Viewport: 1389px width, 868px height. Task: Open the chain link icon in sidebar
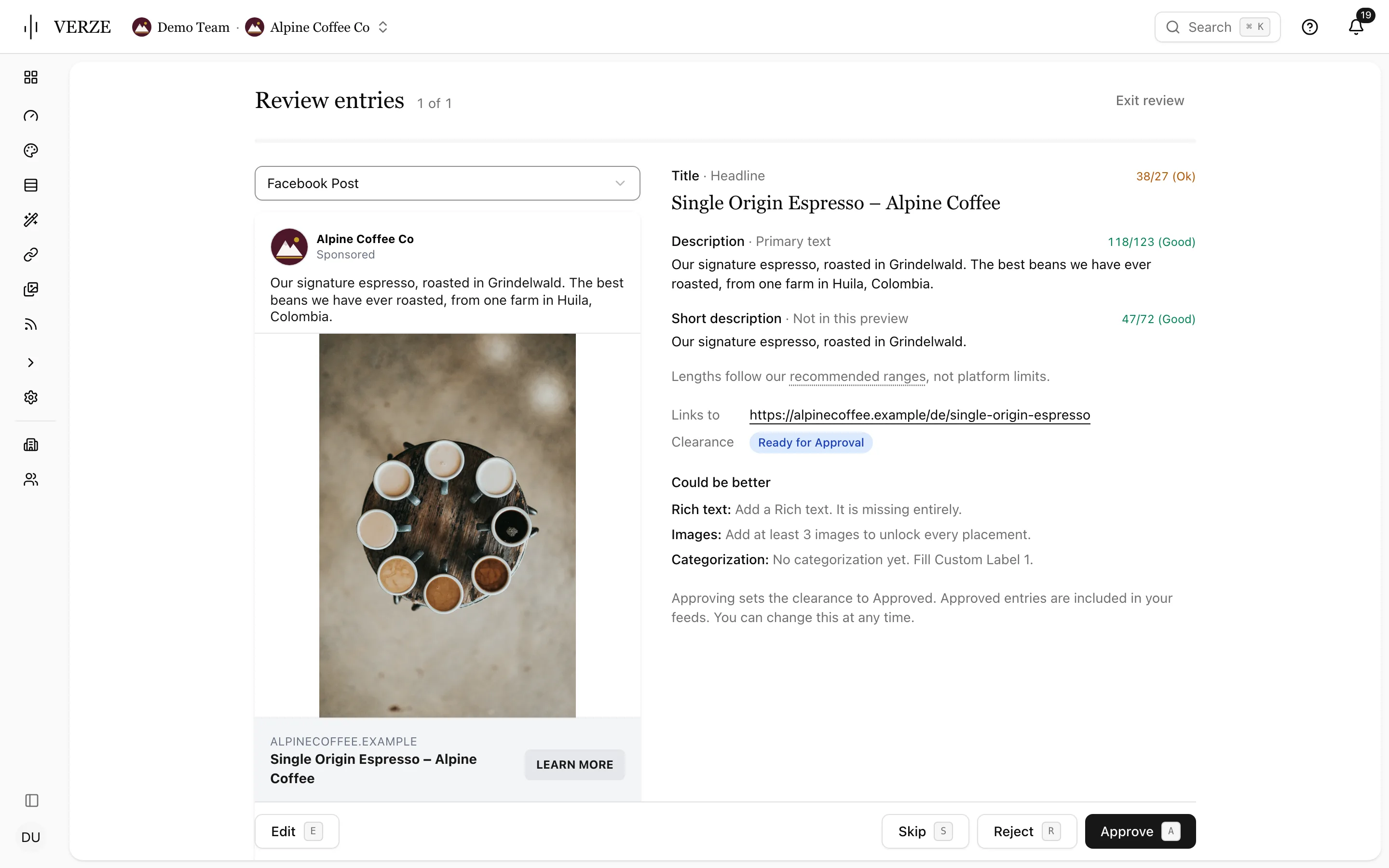31,254
